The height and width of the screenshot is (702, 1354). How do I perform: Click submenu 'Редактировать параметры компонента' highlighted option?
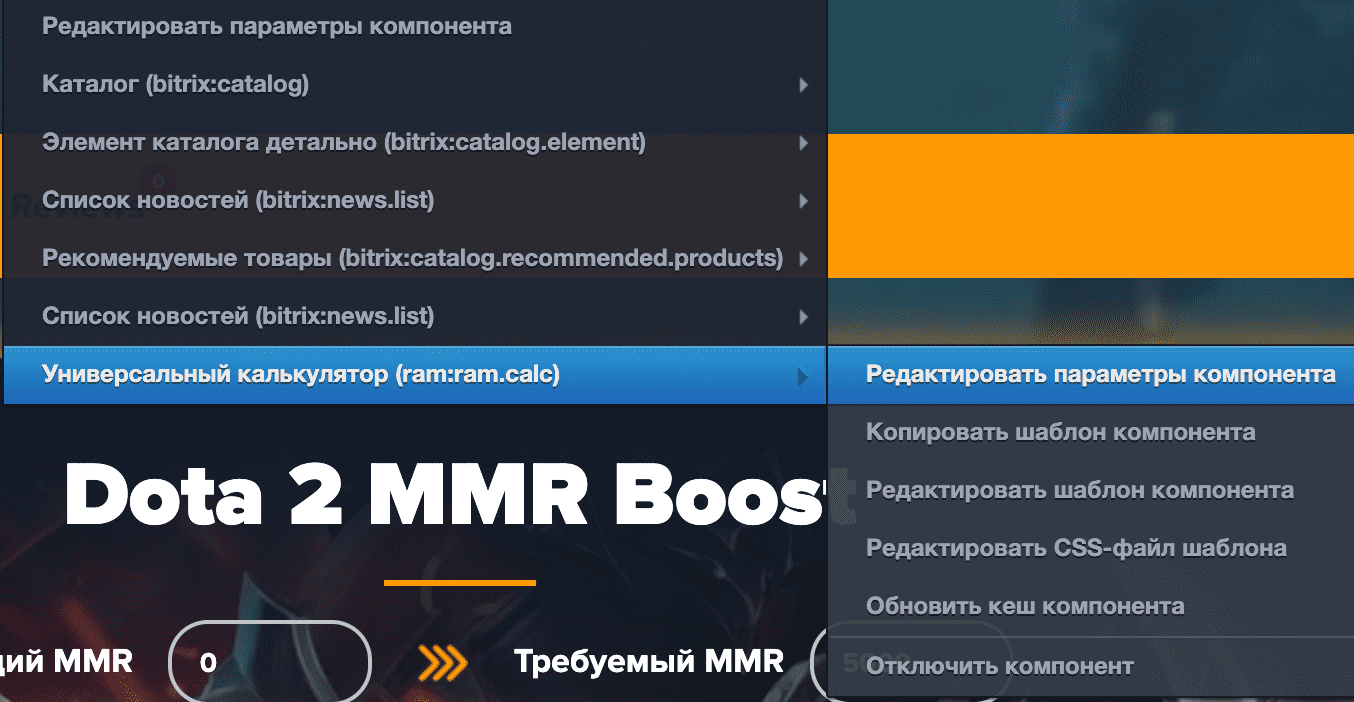click(1091, 375)
